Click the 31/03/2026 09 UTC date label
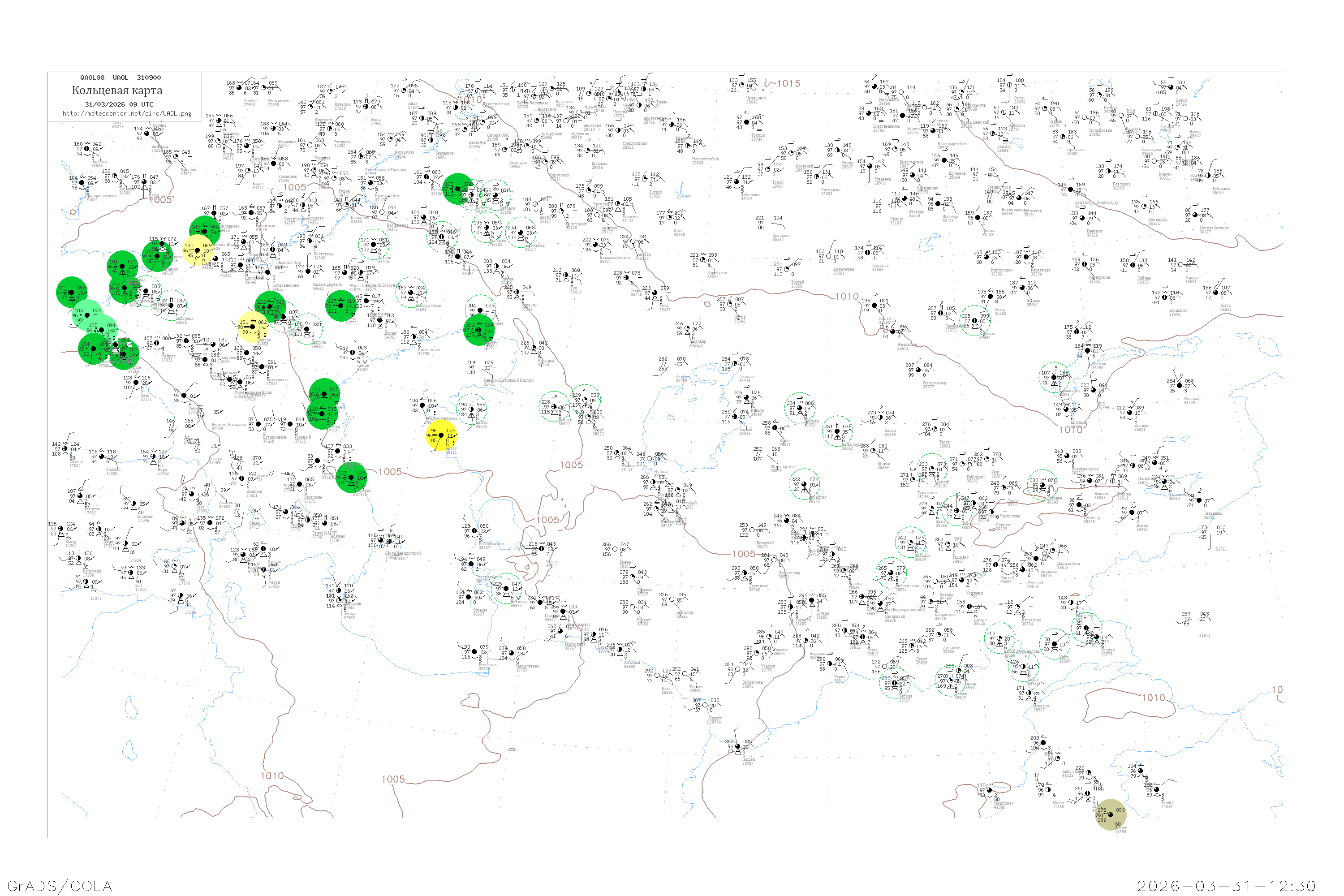 [119, 104]
